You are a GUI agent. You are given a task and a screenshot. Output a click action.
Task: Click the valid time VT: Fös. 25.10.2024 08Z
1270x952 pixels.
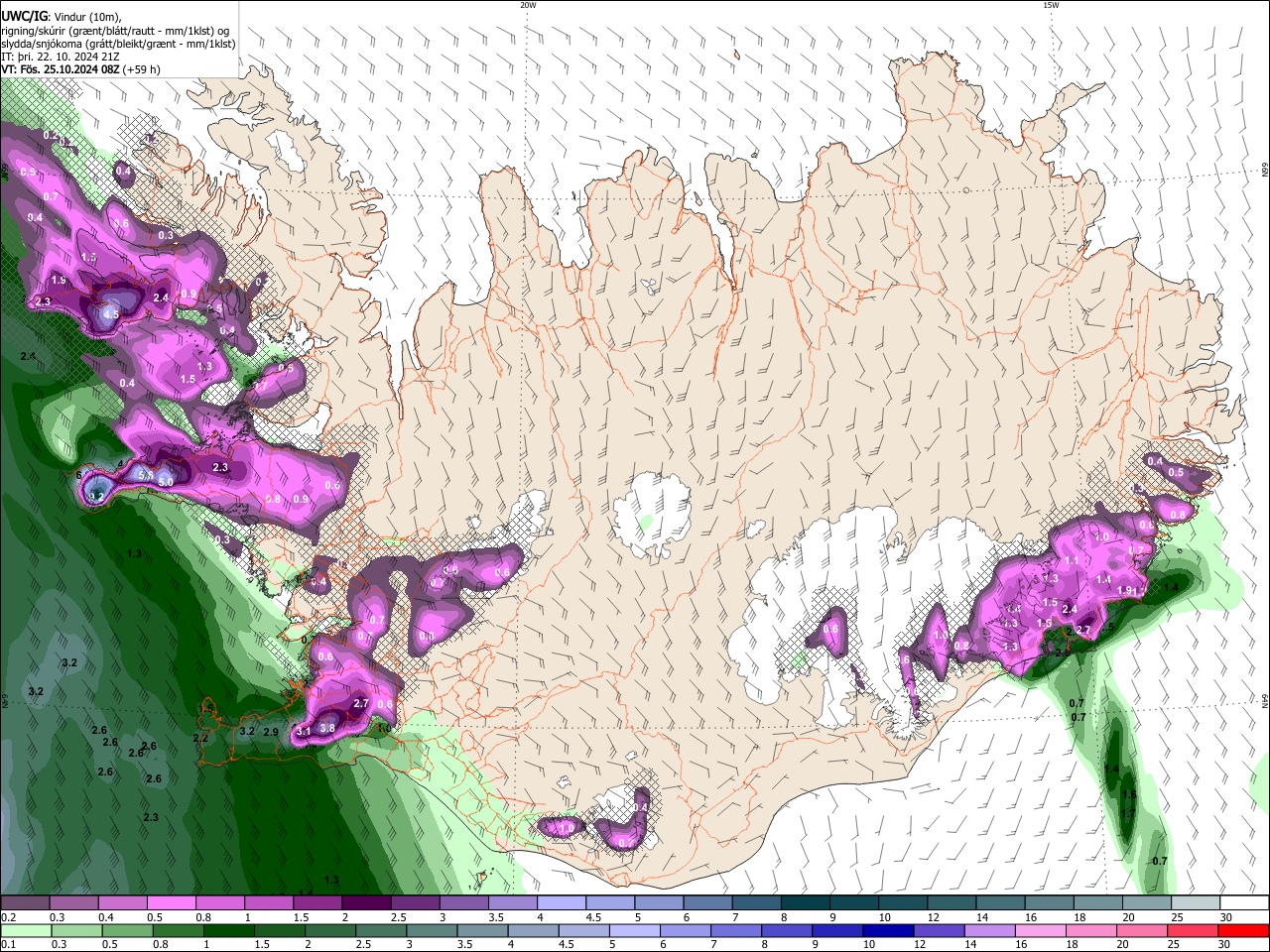(x=60, y=69)
